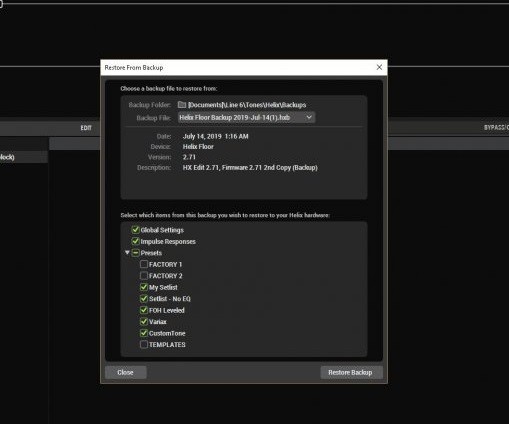The width and height of the screenshot is (509, 424).
Task: Click the Global Settings label
Action: click(x=162, y=230)
